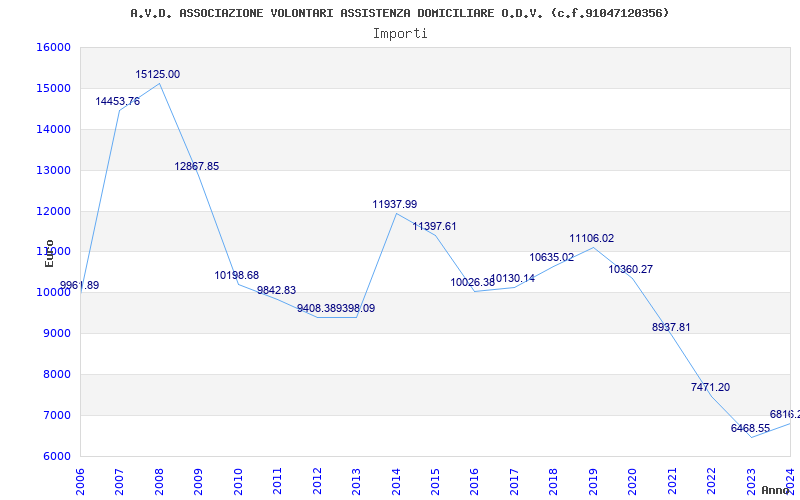
Task: Select the 10635.02 data label
Action: click(552, 258)
